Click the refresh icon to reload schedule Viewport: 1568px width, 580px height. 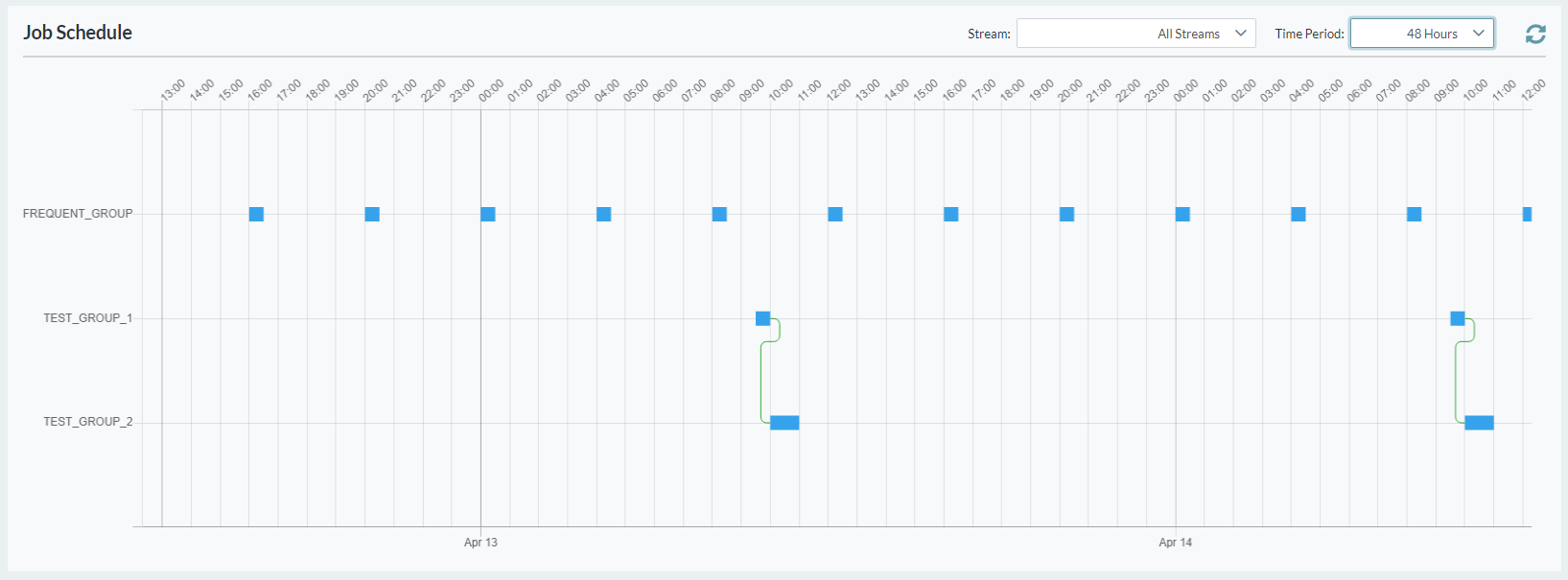point(1535,33)
